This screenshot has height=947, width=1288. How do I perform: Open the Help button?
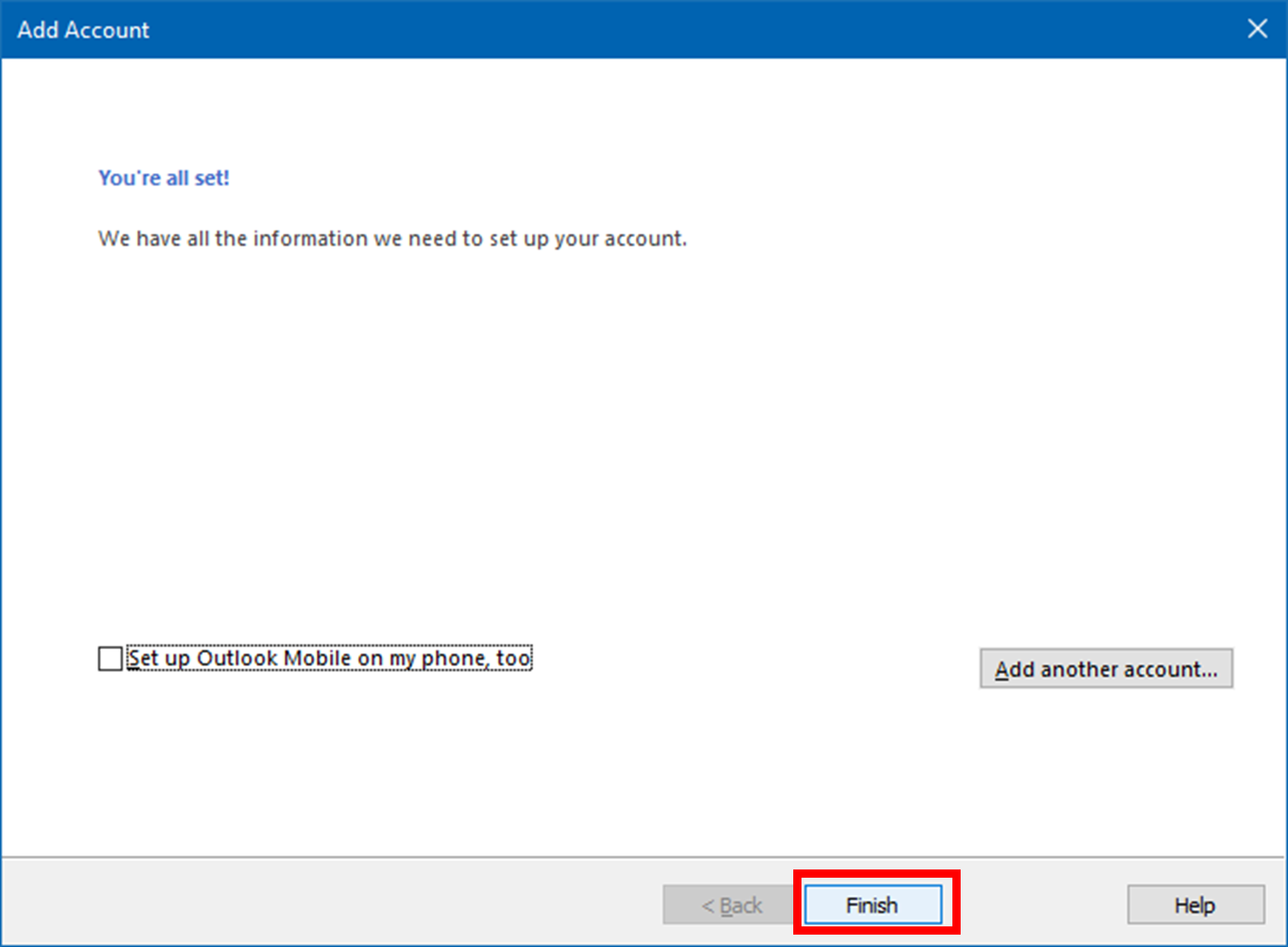[1196, 905]
